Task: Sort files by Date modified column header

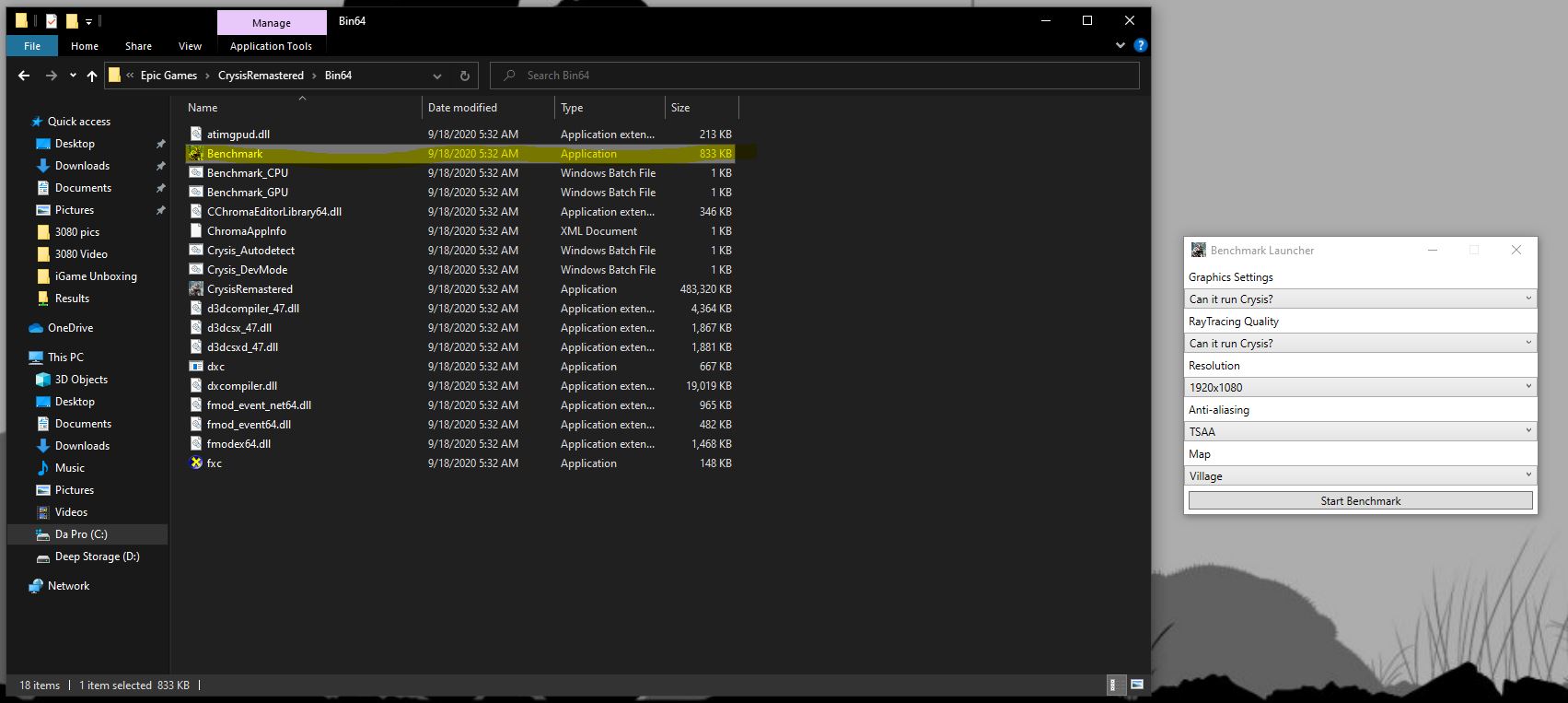Action: tap(462, 108)
